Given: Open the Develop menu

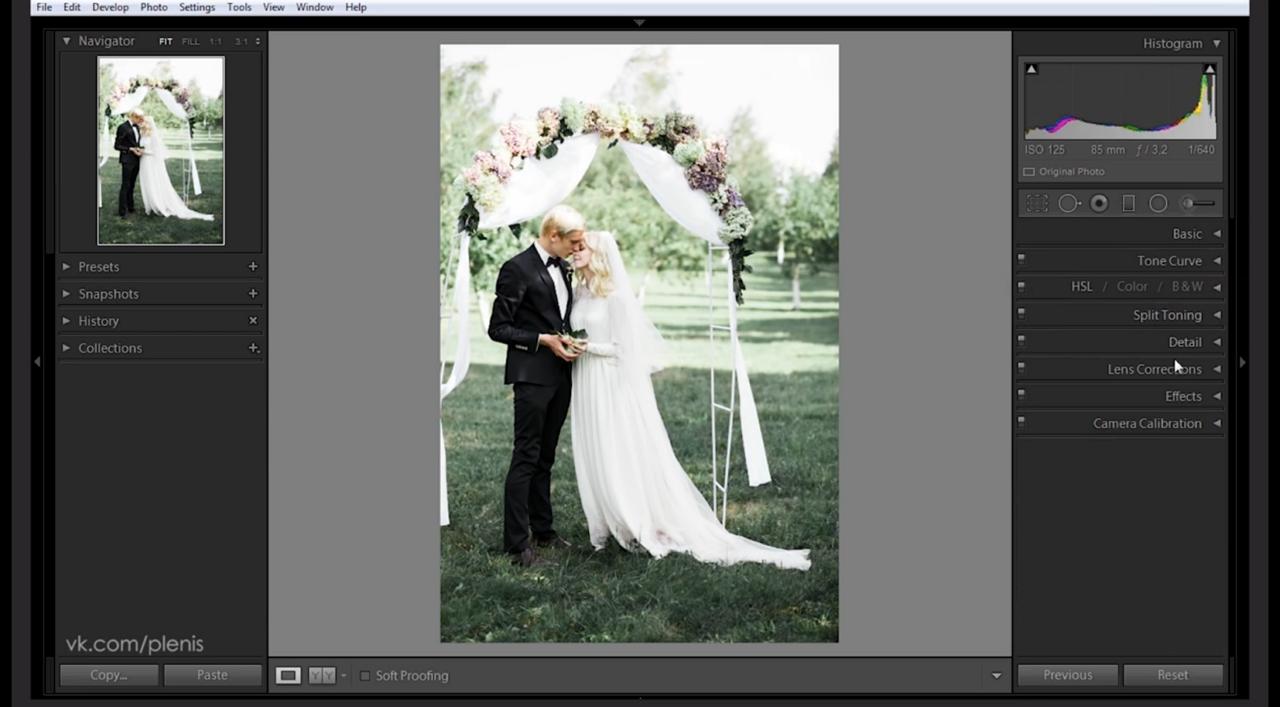Looking at the screenshot, I should click(110, 7).
